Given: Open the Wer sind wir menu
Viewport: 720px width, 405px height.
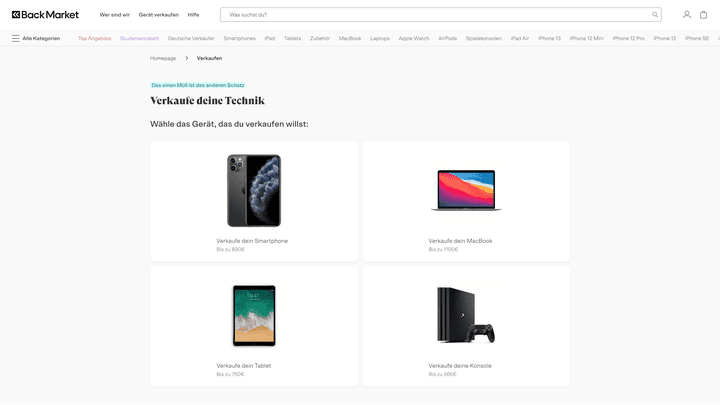Looking at the screenshot, I should (x=115, y=15).
